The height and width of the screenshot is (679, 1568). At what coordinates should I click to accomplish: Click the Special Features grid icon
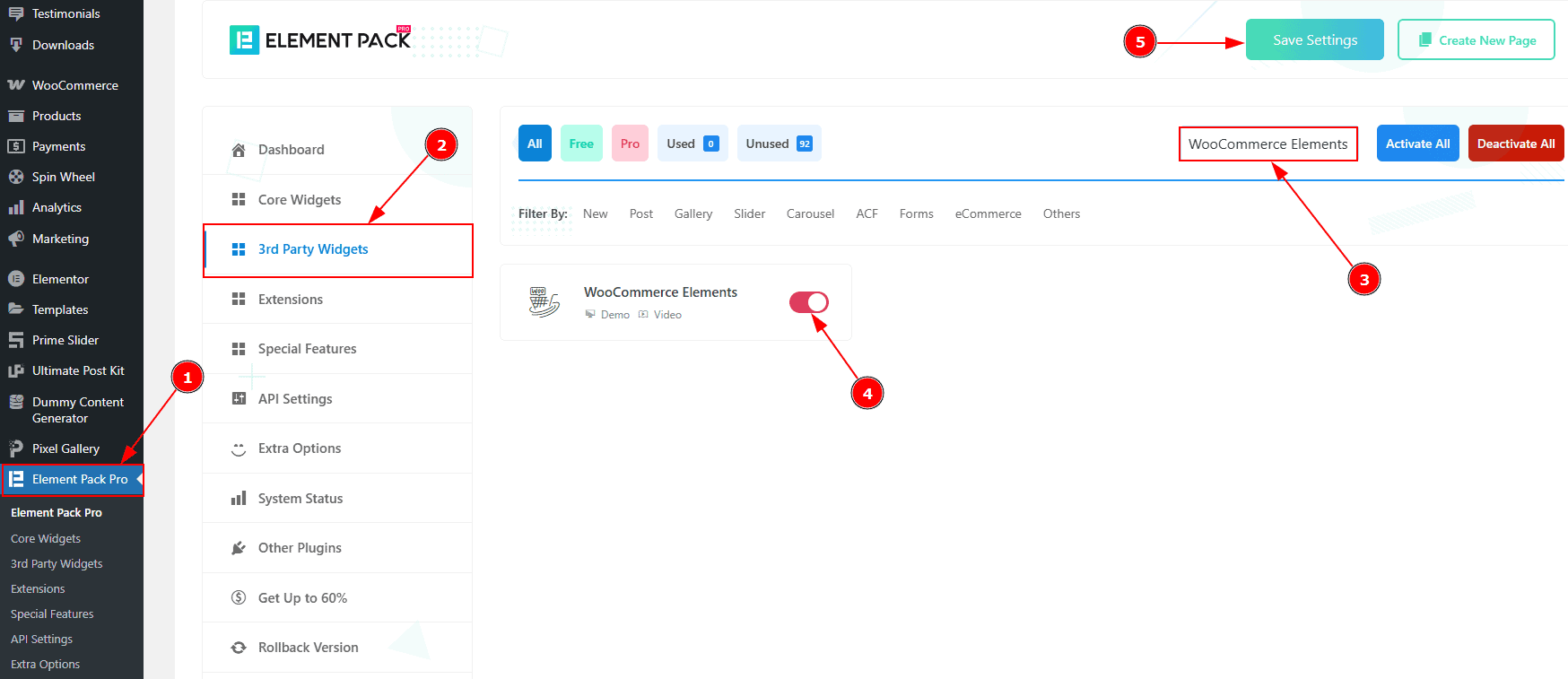click(x=239, y=349)
